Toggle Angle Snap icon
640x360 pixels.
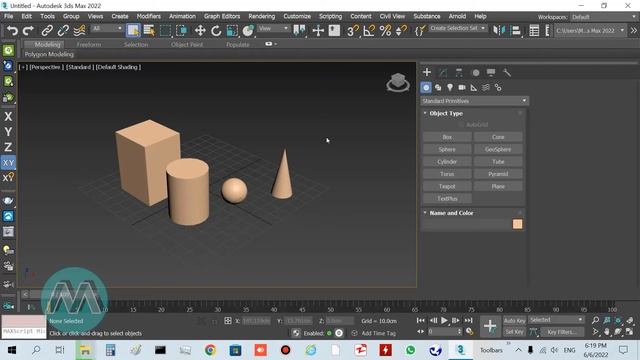(369, 31)
